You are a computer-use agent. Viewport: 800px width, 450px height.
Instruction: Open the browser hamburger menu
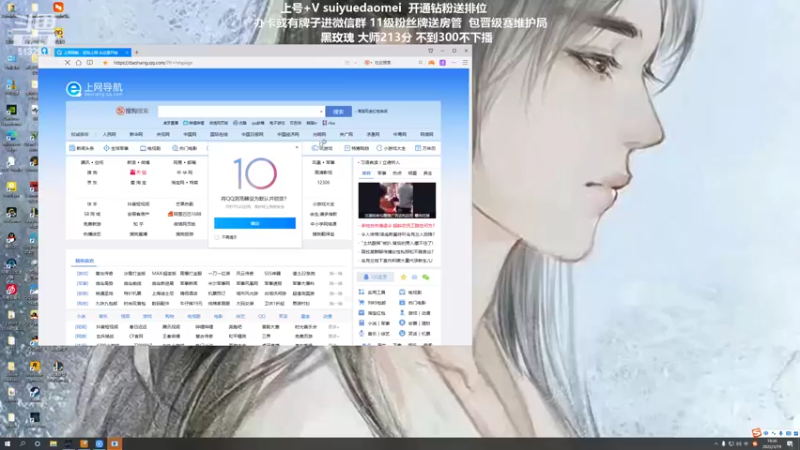[465, 63]
